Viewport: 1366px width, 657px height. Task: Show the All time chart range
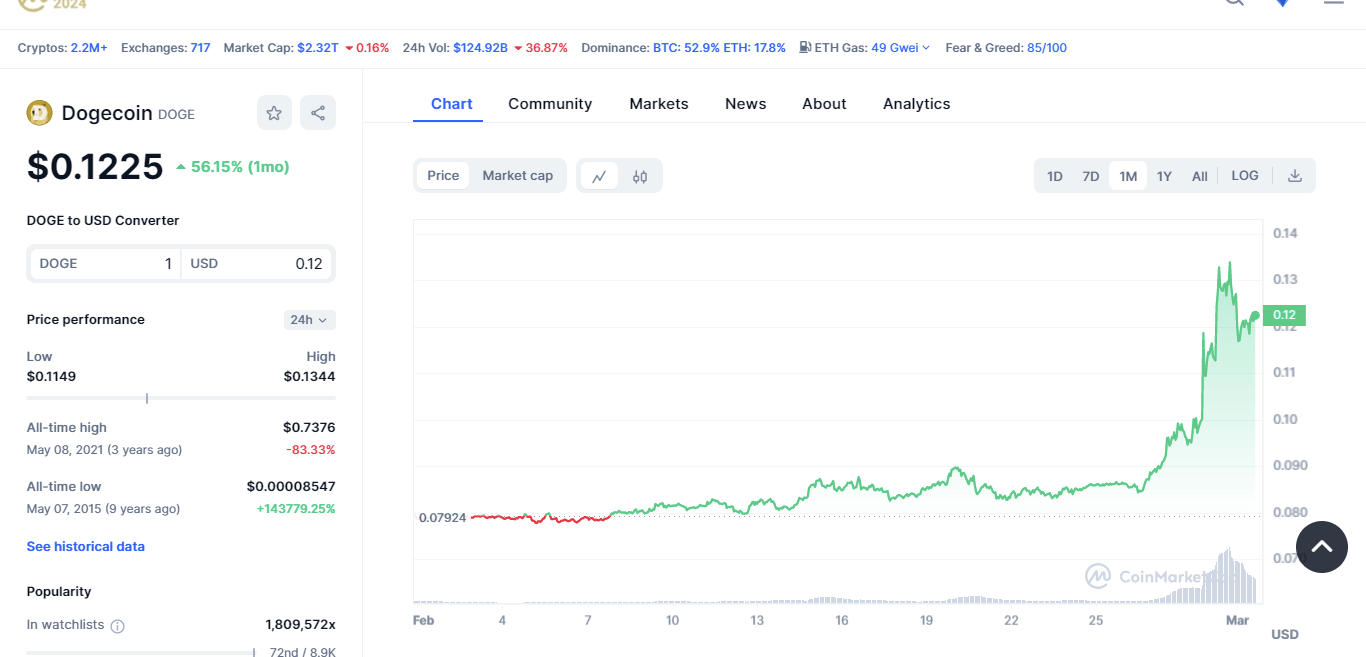coord(1200,176)
